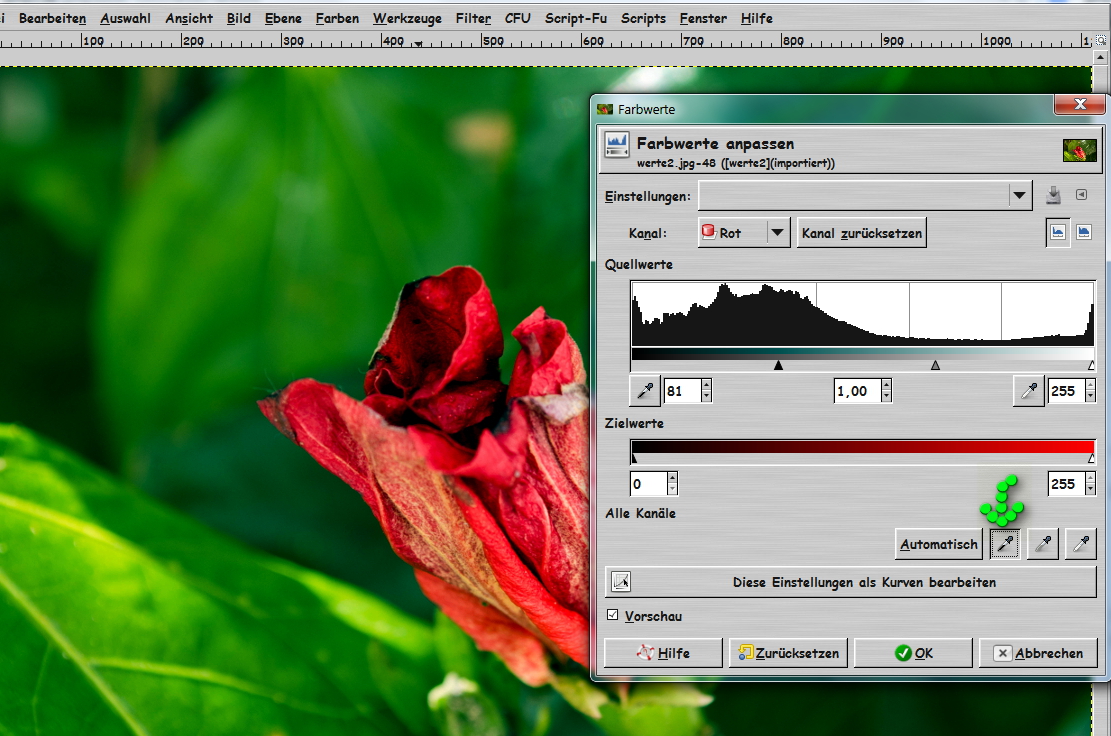Switch histogram to logarithmic view
Screen dimensions: 1111x736
(x=1083, y=232)
